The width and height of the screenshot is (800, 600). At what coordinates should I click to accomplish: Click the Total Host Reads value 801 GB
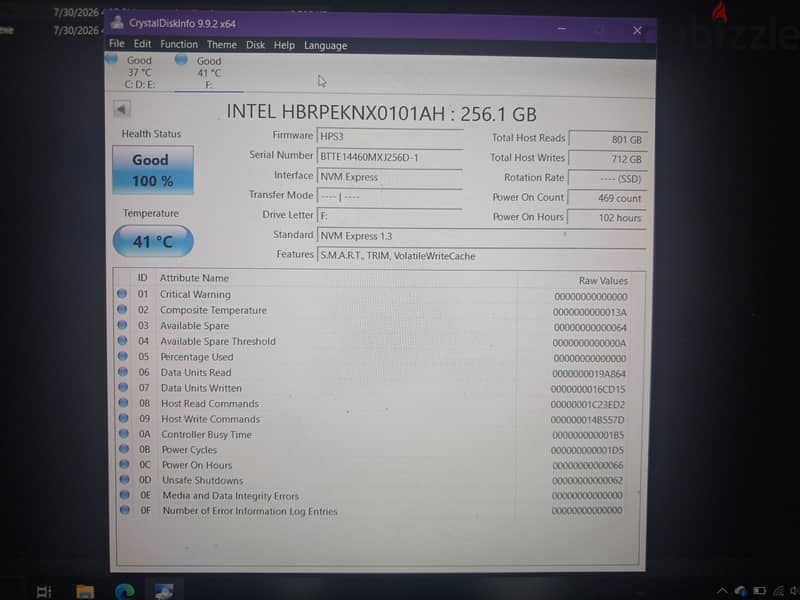point(607,139)
